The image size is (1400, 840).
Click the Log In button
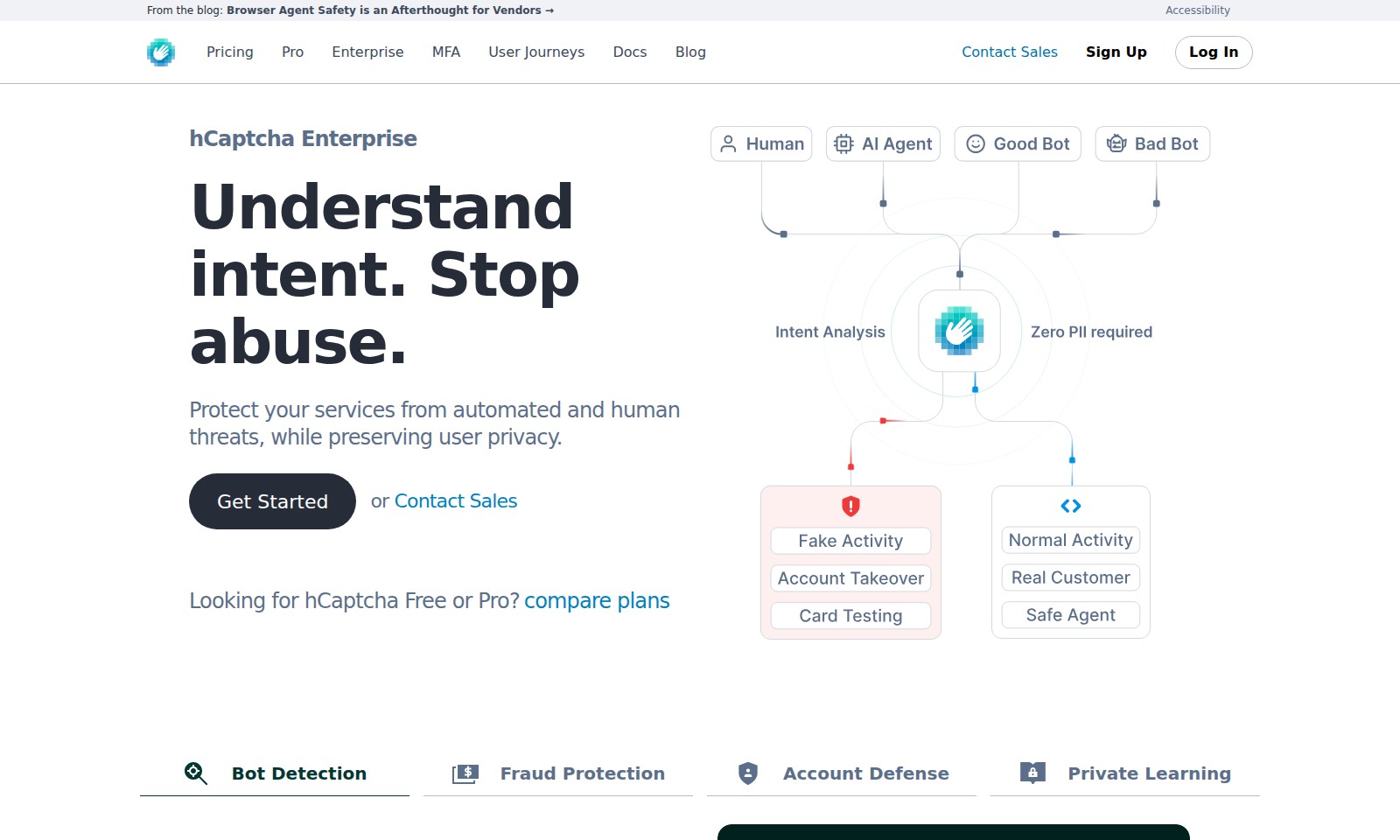[1214, 52]
